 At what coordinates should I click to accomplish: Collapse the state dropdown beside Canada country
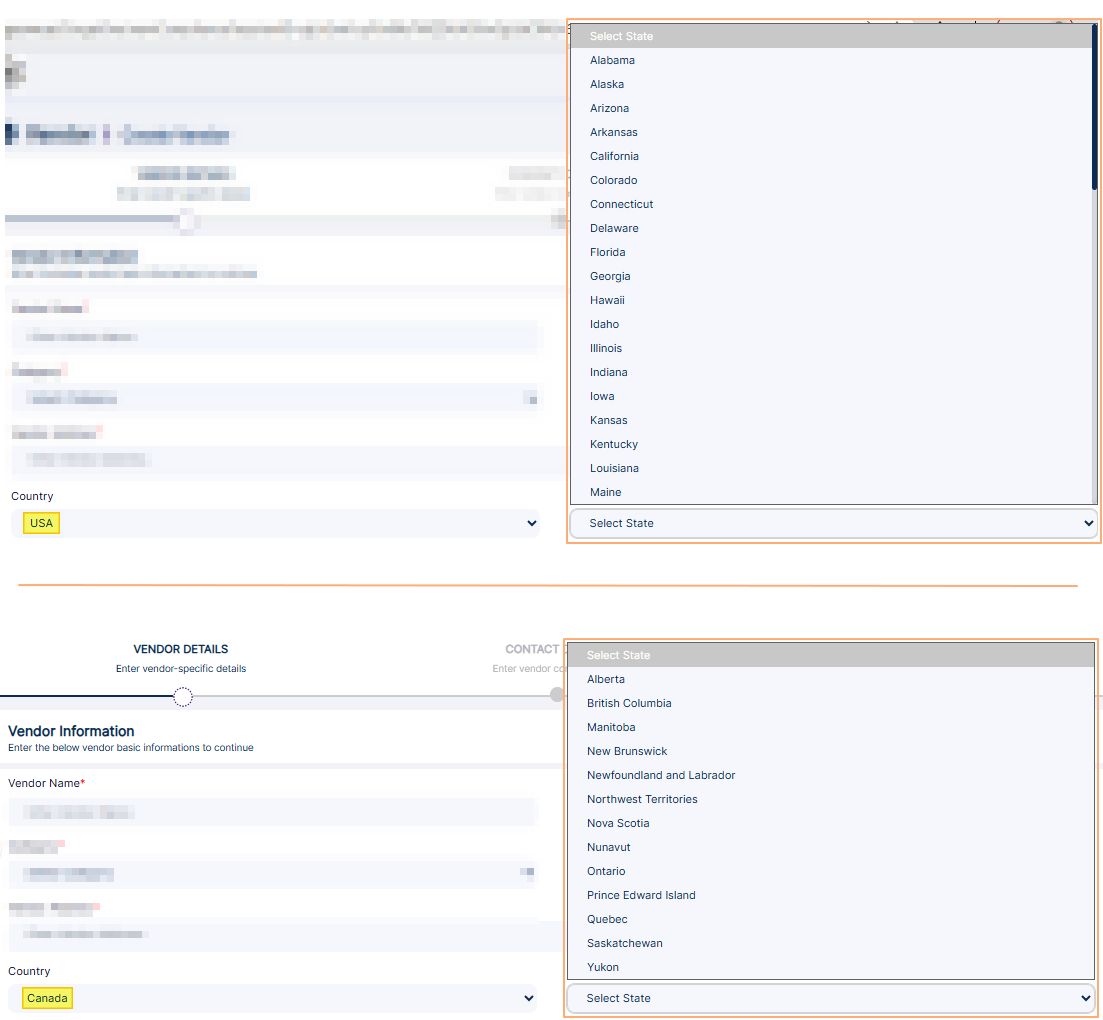point(831,998)
